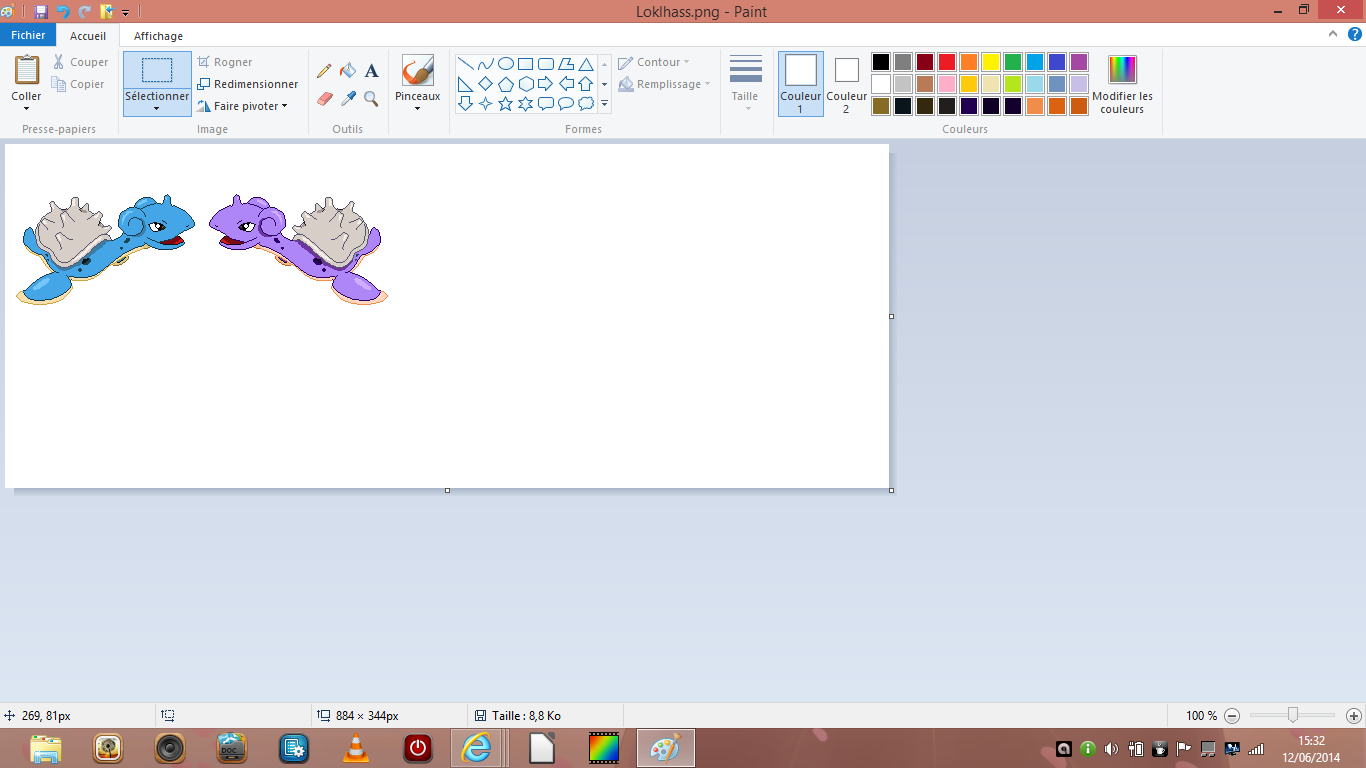Viewport: 1366px width, 768px height.
Task: Click the volume icon in system tray
Action: [x=1111, y=748]
